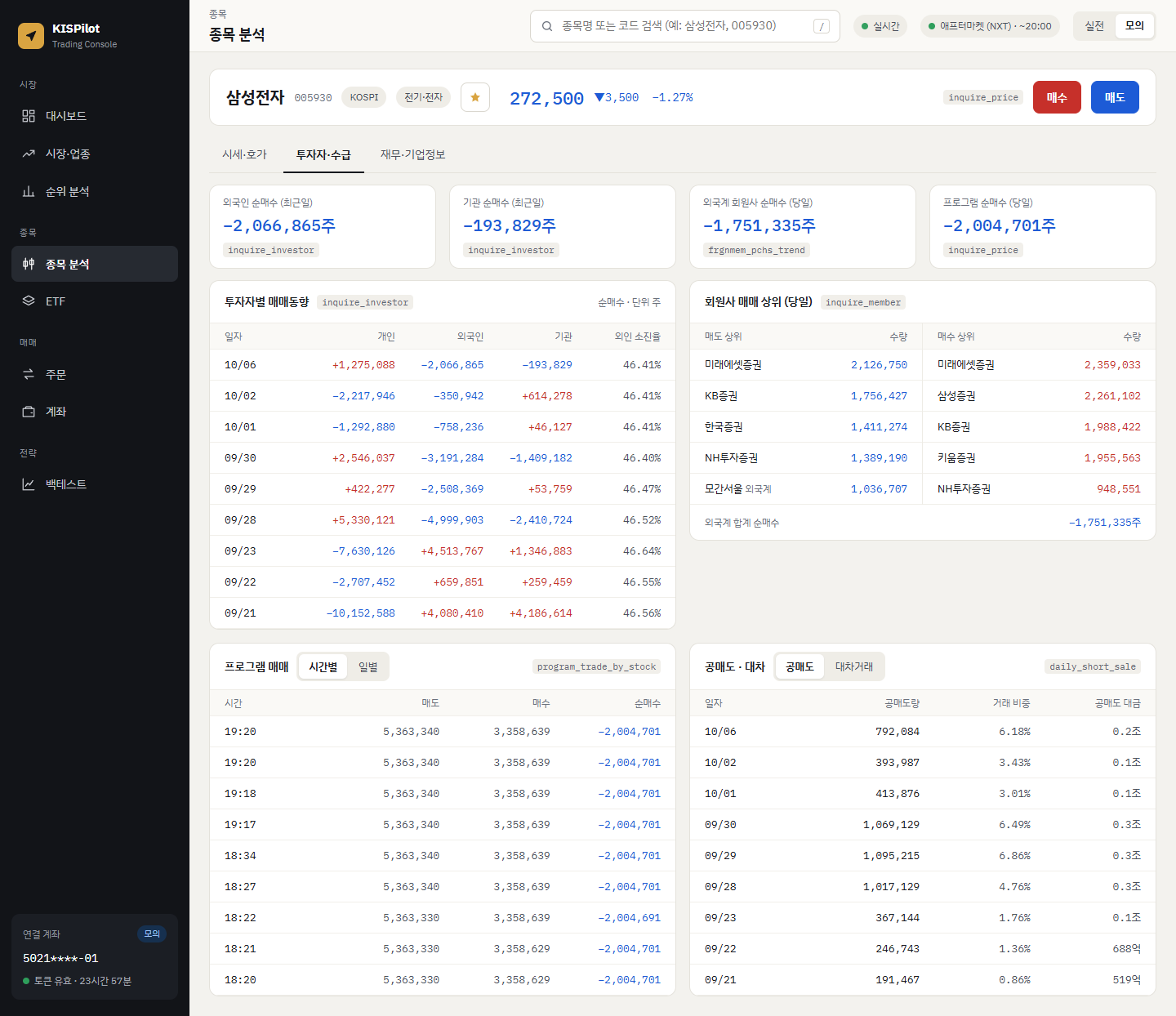Click the 주문 swap arrows icon
The height and width of the screenshot is (1016, 1176).
pyautogui.click(x=29, y=374)
